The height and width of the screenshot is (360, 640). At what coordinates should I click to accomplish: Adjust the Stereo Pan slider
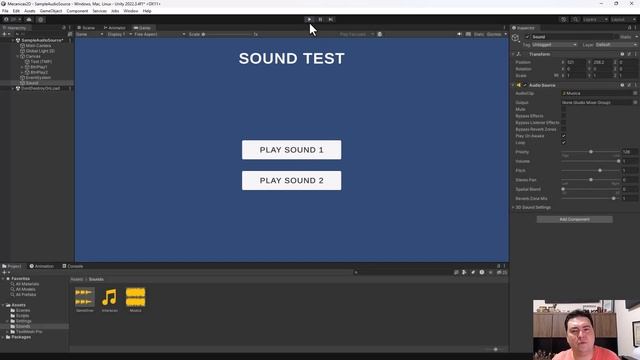(591, 180)
